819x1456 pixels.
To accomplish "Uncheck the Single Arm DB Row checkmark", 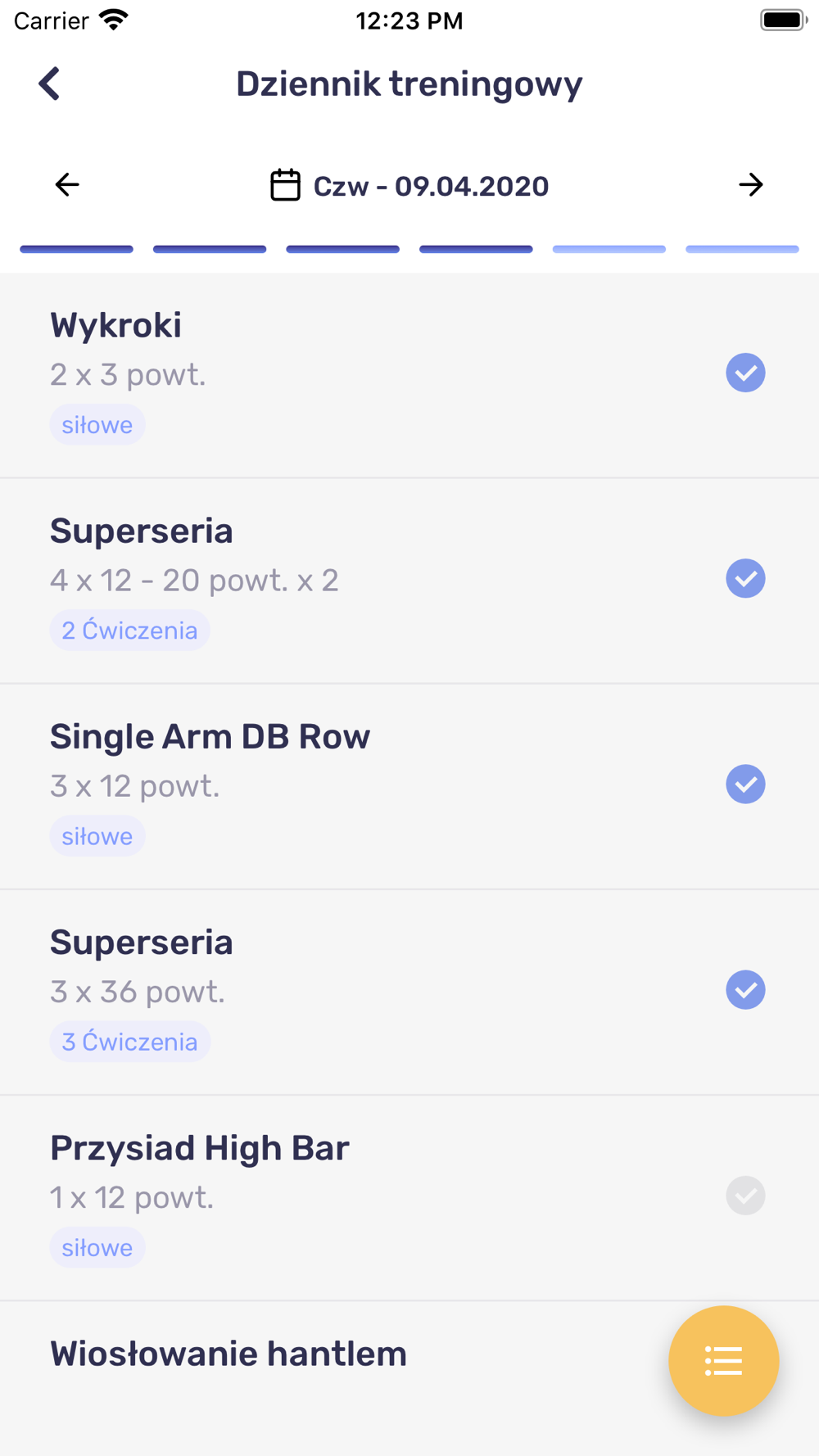I will click(x=745, y=785).
